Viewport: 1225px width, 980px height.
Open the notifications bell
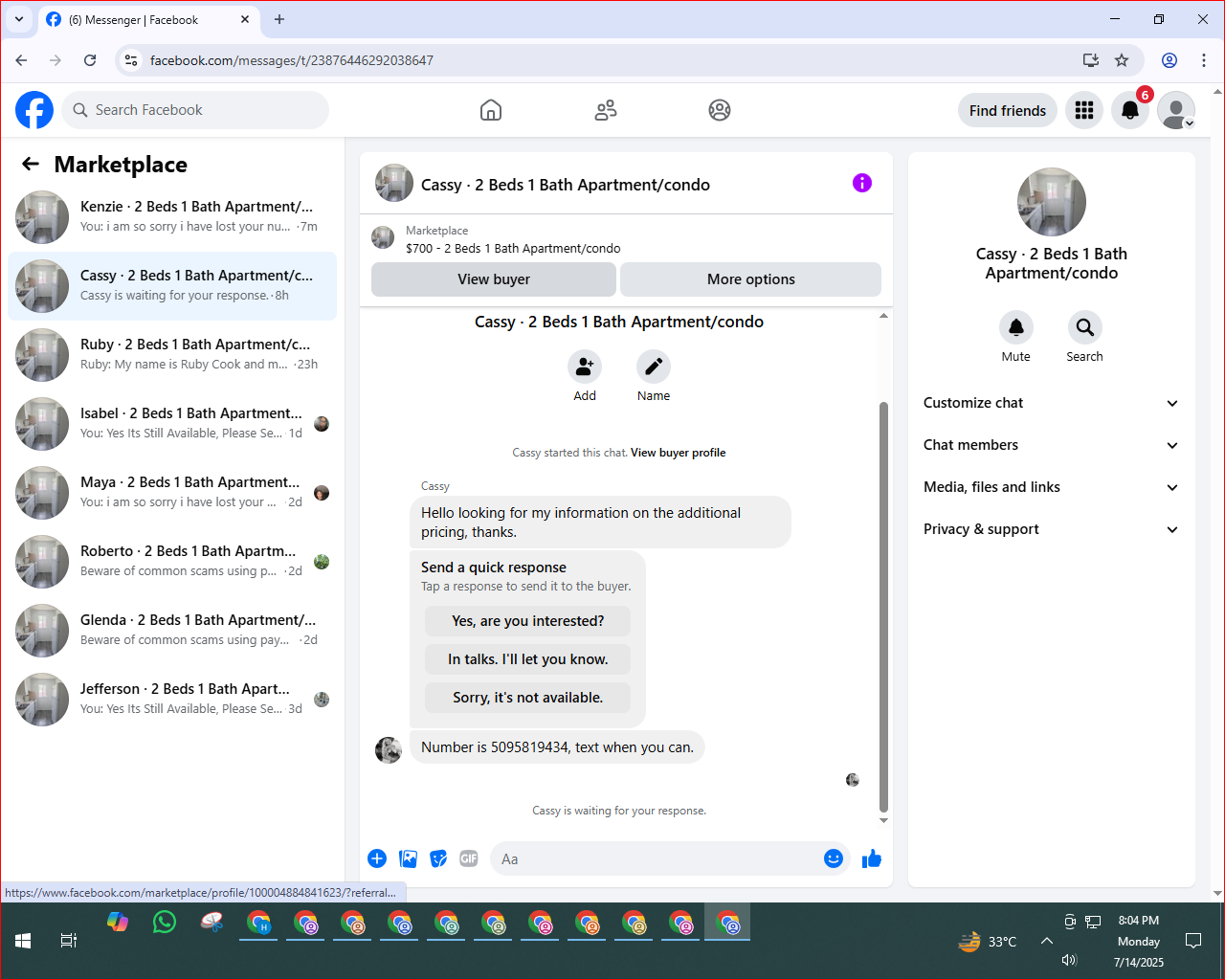pyautogui.click(x=1130, y=110)
